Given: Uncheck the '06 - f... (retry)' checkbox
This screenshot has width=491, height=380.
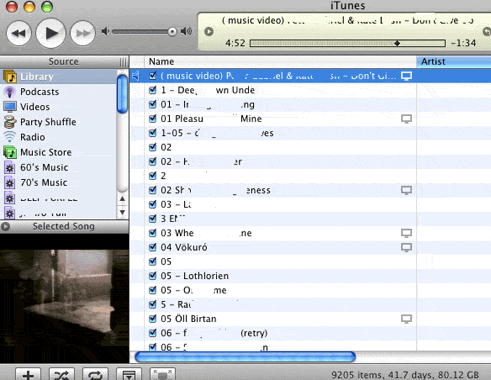Looking at the screenshot, I should coord(153,333).
